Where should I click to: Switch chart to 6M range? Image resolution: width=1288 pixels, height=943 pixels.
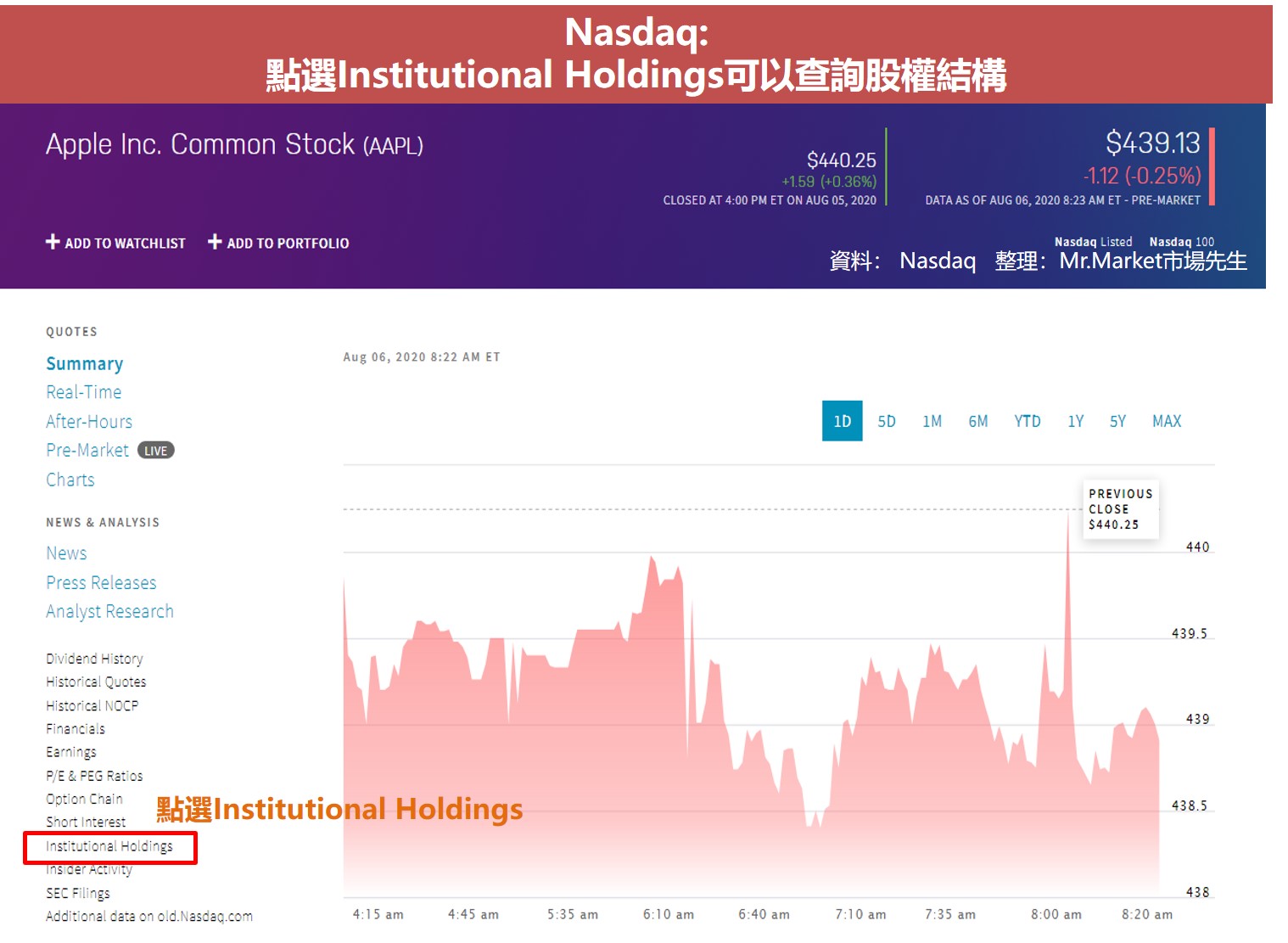pyautogui.click(x=978, y=421)
